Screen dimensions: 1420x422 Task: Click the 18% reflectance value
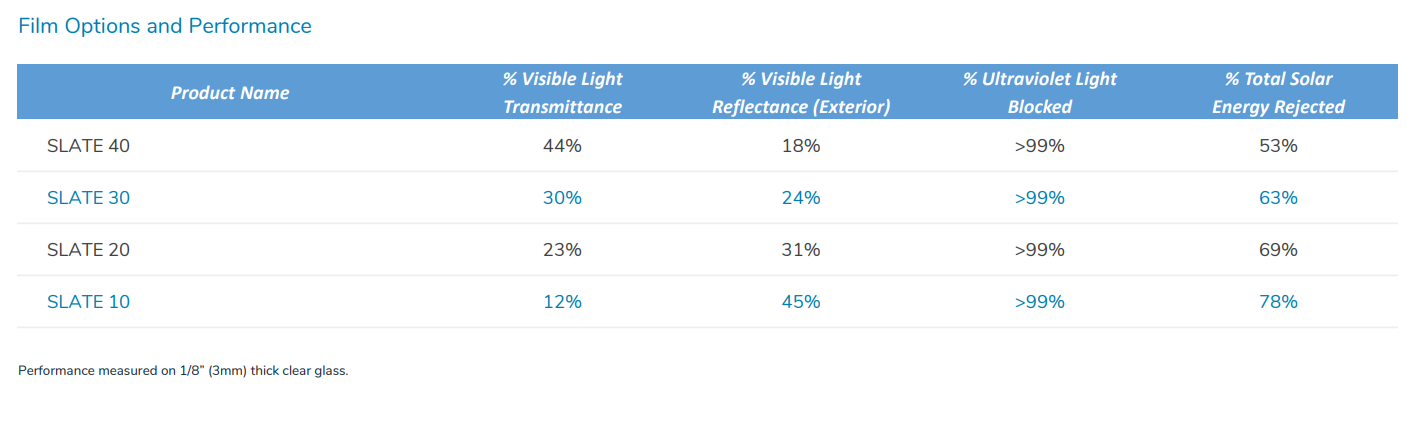801,146
